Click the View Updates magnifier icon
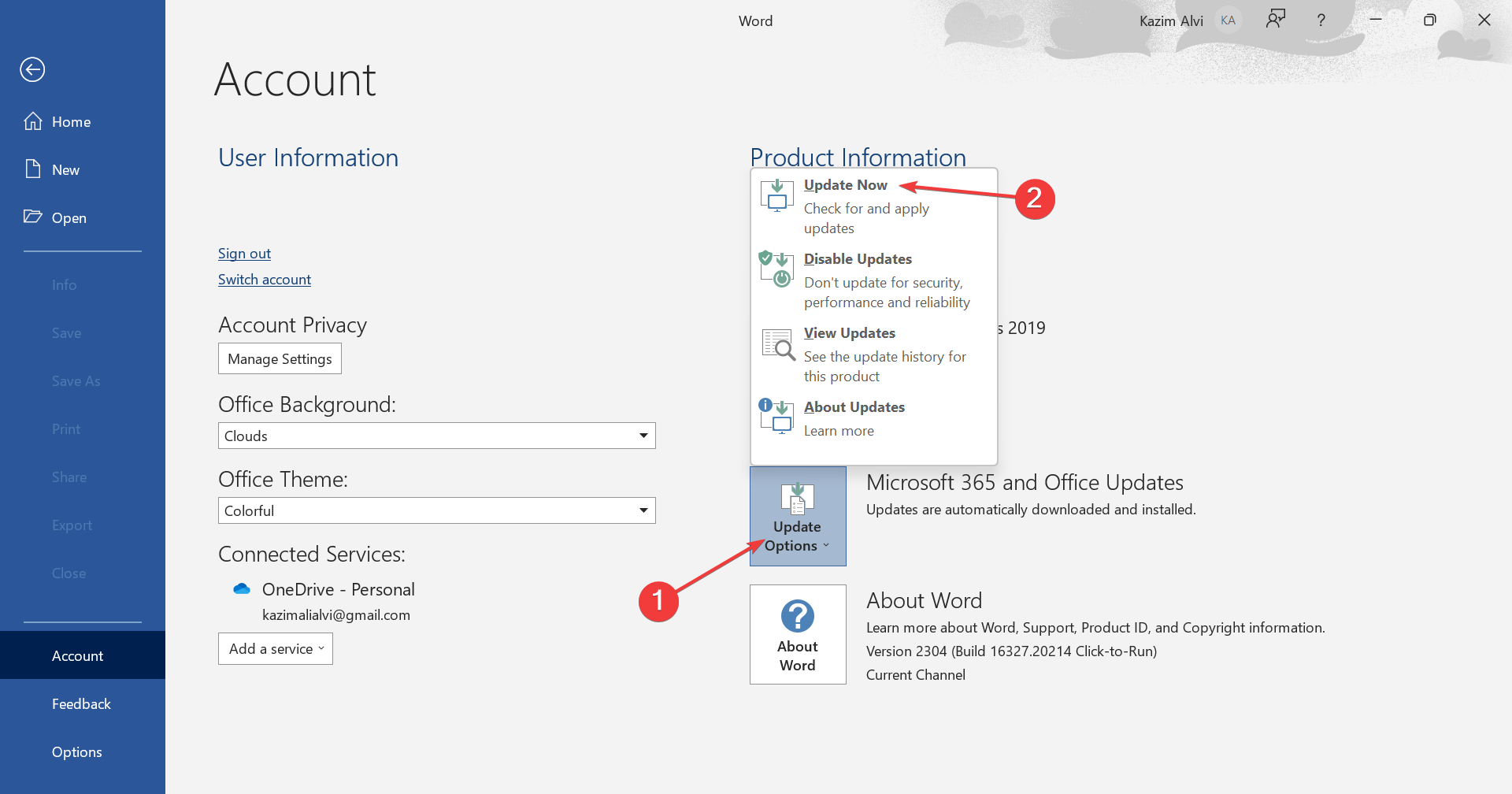The height and width of the screenshot is (794, 1512). click(x=778, y=344)
